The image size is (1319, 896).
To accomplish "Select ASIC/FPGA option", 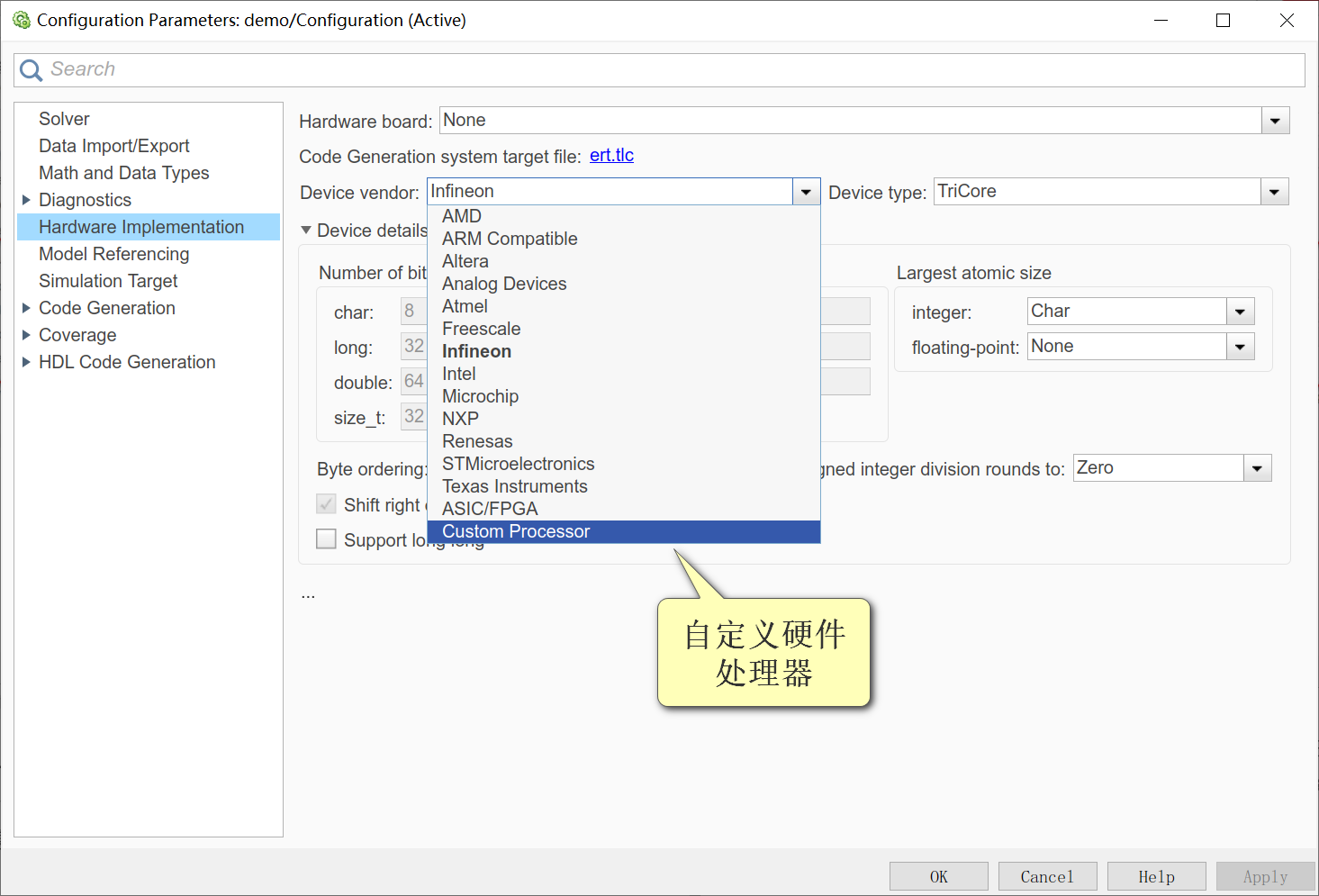I will click(624, 509).
